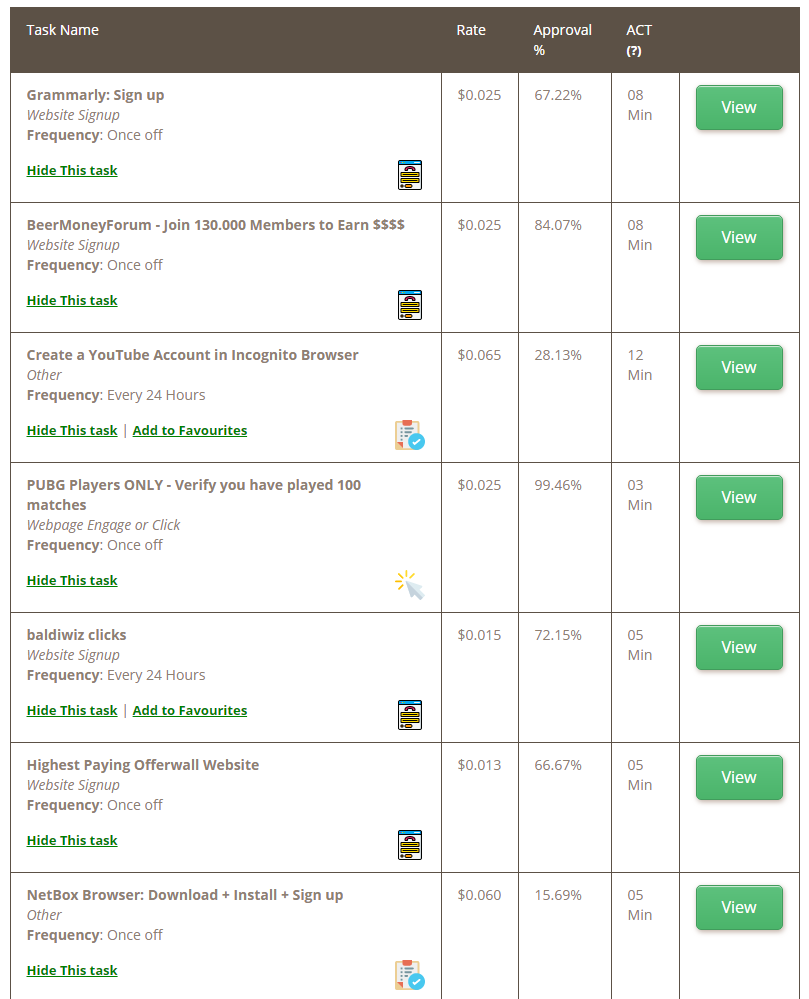Click the cursor click icon in PUBG row

410,586
